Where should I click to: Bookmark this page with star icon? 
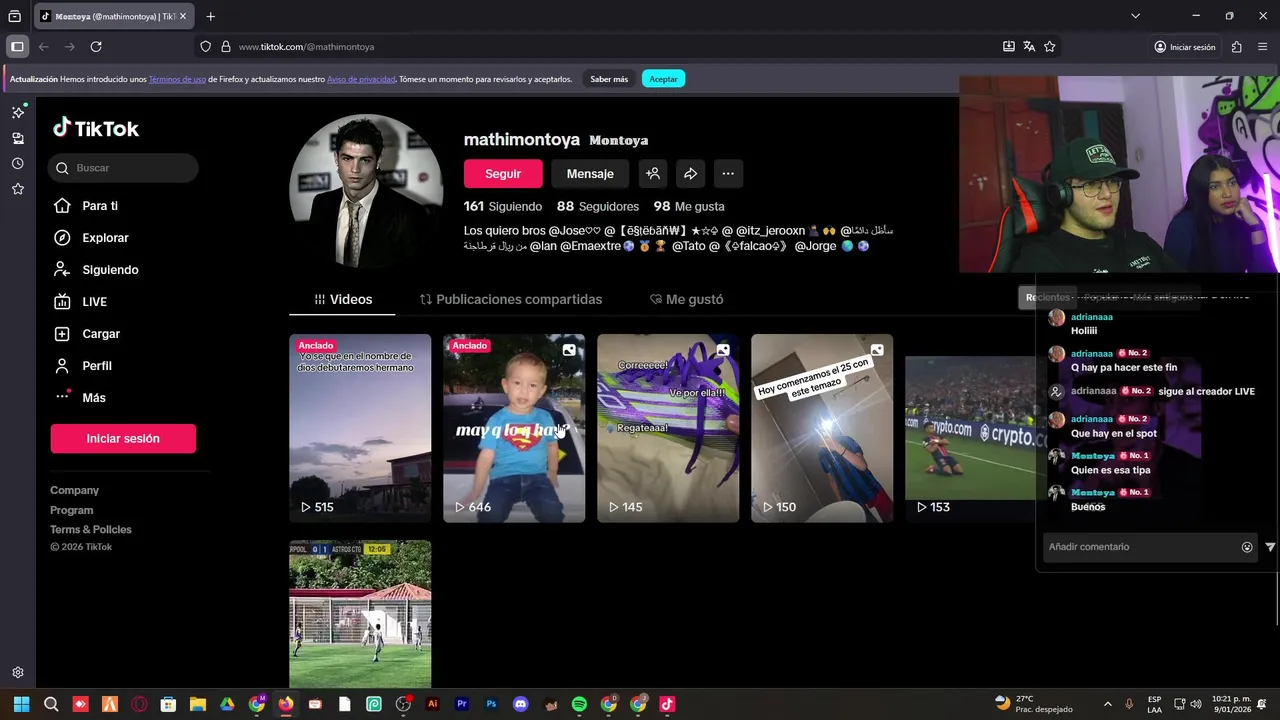tap(1049, 47)
